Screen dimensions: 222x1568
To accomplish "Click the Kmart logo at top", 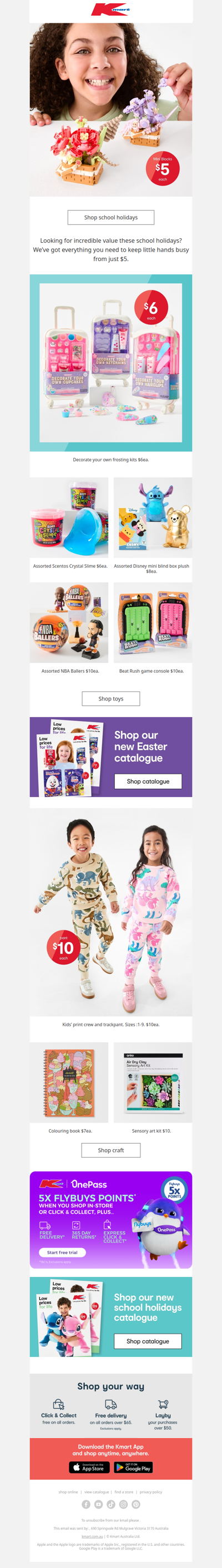I will [x=110, y=11].
